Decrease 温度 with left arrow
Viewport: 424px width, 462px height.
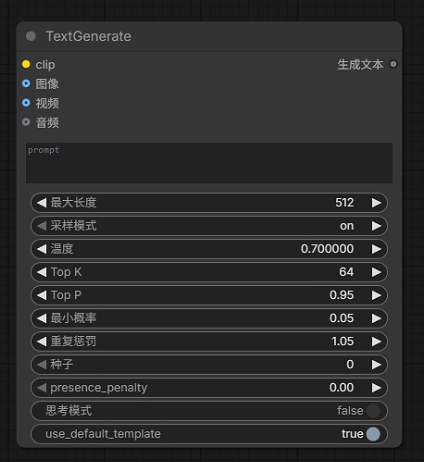tap(42, 249)
